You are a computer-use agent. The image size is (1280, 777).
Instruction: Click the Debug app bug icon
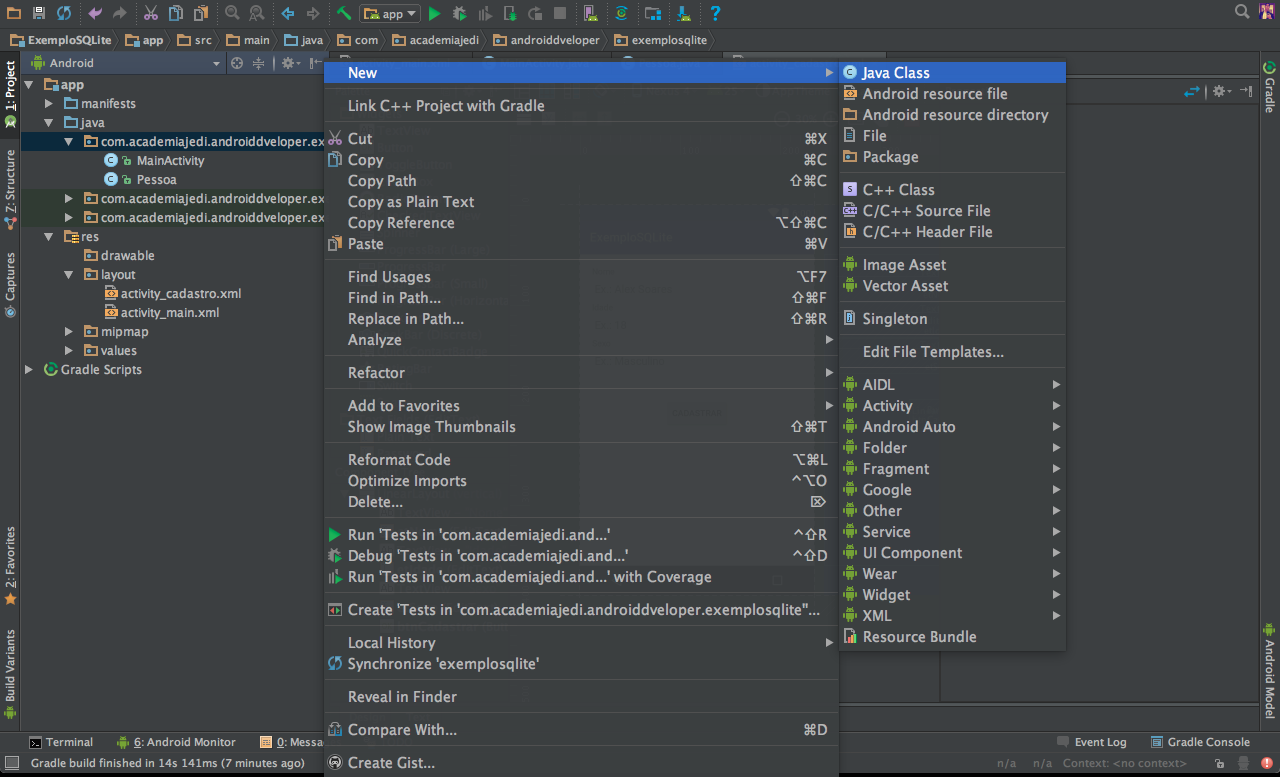(459, 13)
